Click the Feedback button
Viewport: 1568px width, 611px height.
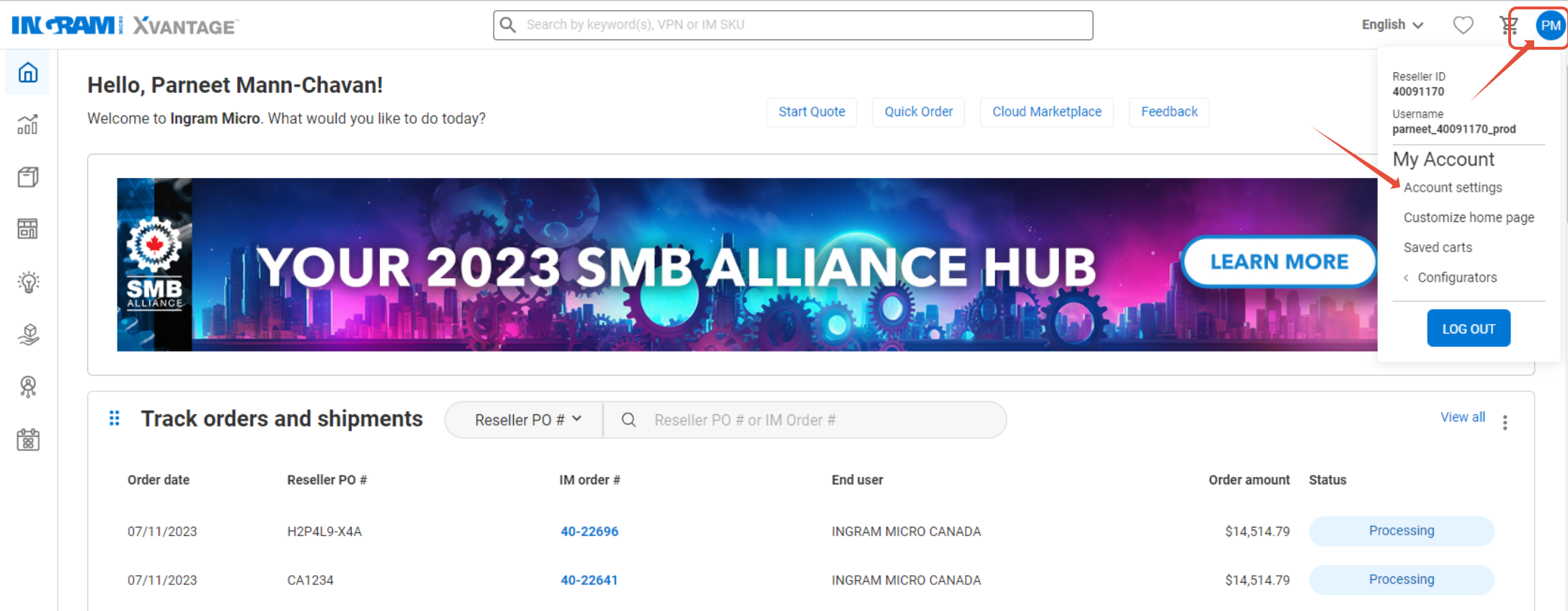(1169, 112)
